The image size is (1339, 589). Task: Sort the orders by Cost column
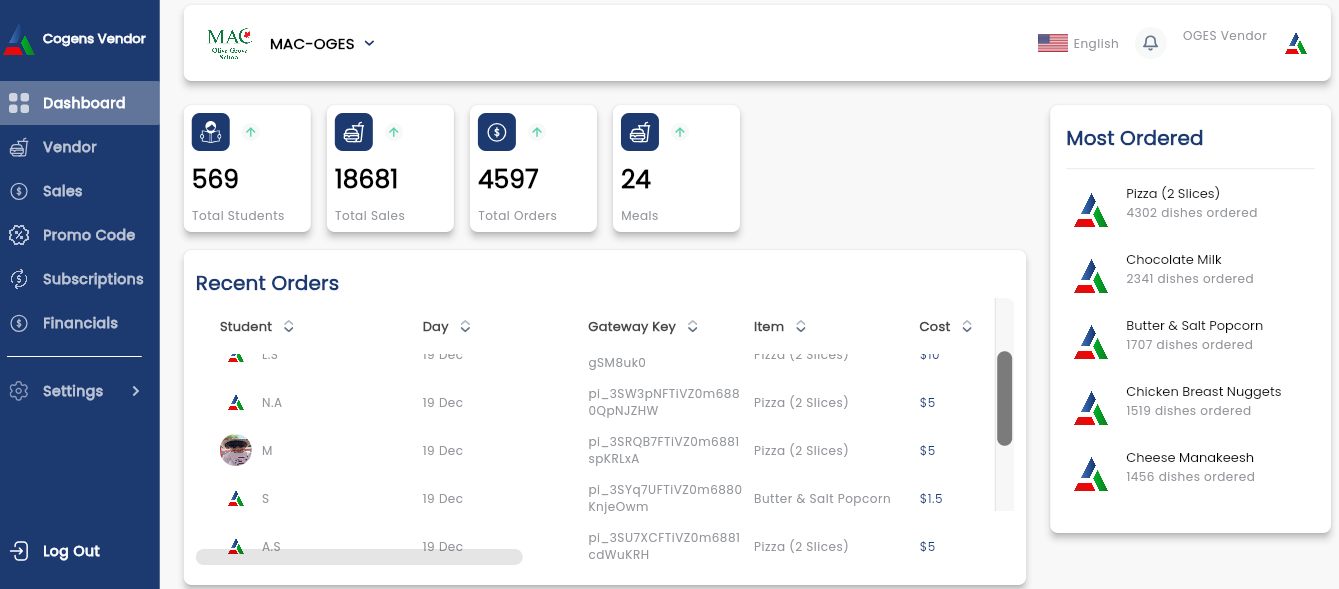pyautogui.click(x=967, y=327)
